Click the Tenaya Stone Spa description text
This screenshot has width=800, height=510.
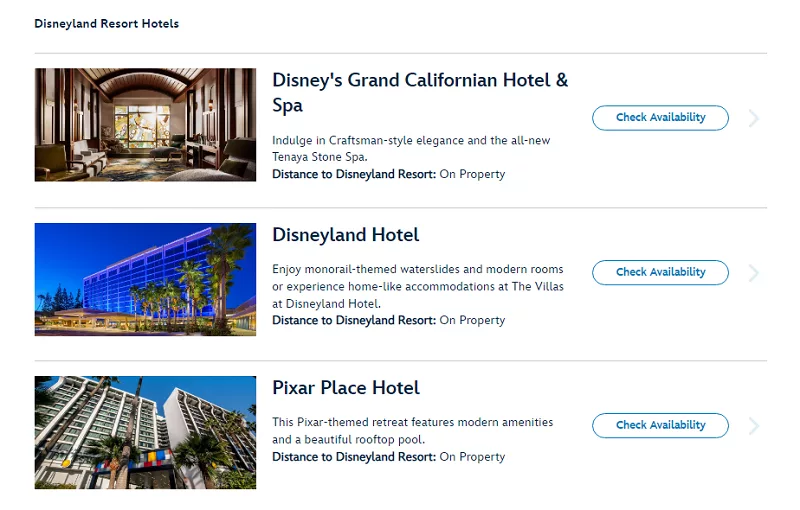click(411, 148)
